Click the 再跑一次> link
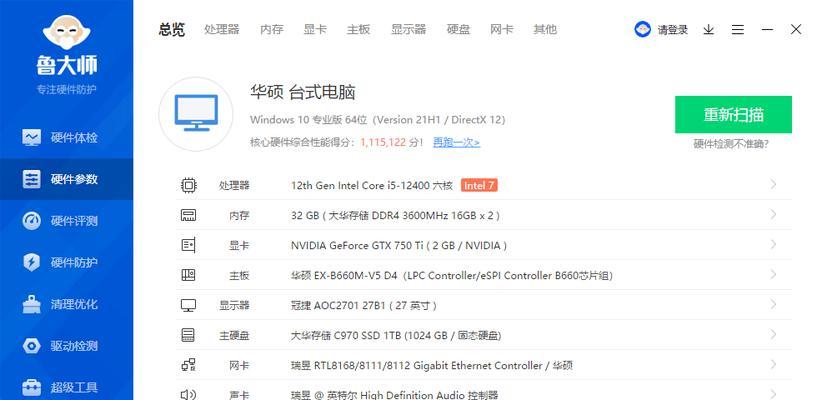The height and width of the screenshot is (400, 817). (456, 142)
